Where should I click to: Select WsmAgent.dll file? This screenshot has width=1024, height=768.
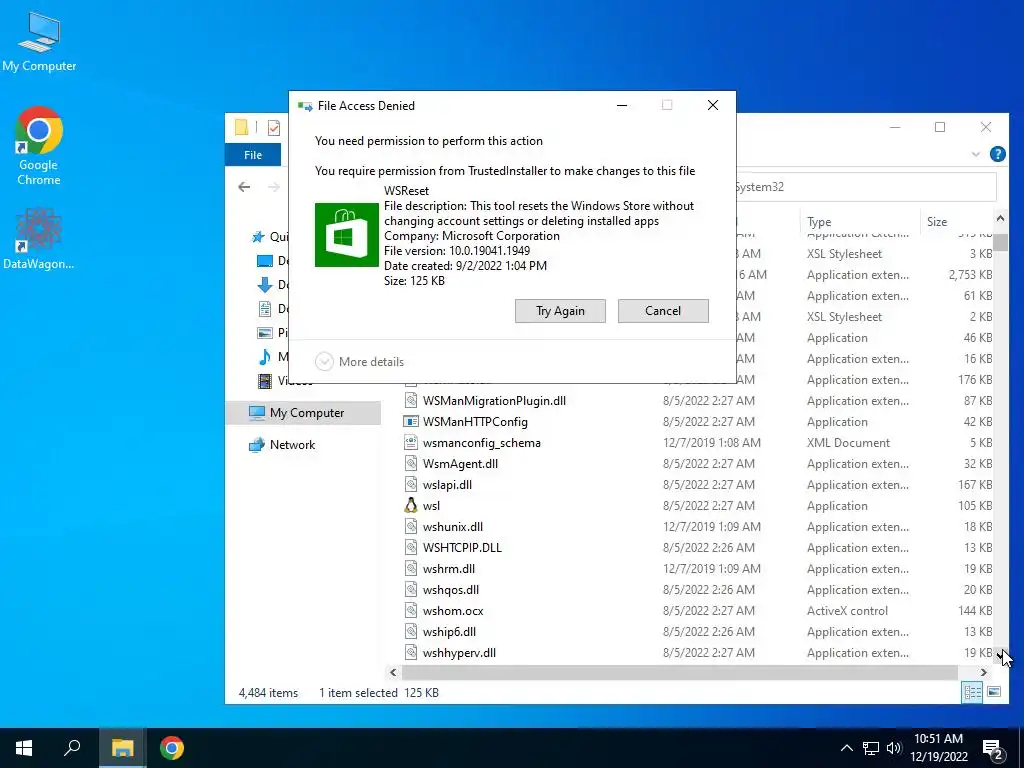click(x=460, y=464)
